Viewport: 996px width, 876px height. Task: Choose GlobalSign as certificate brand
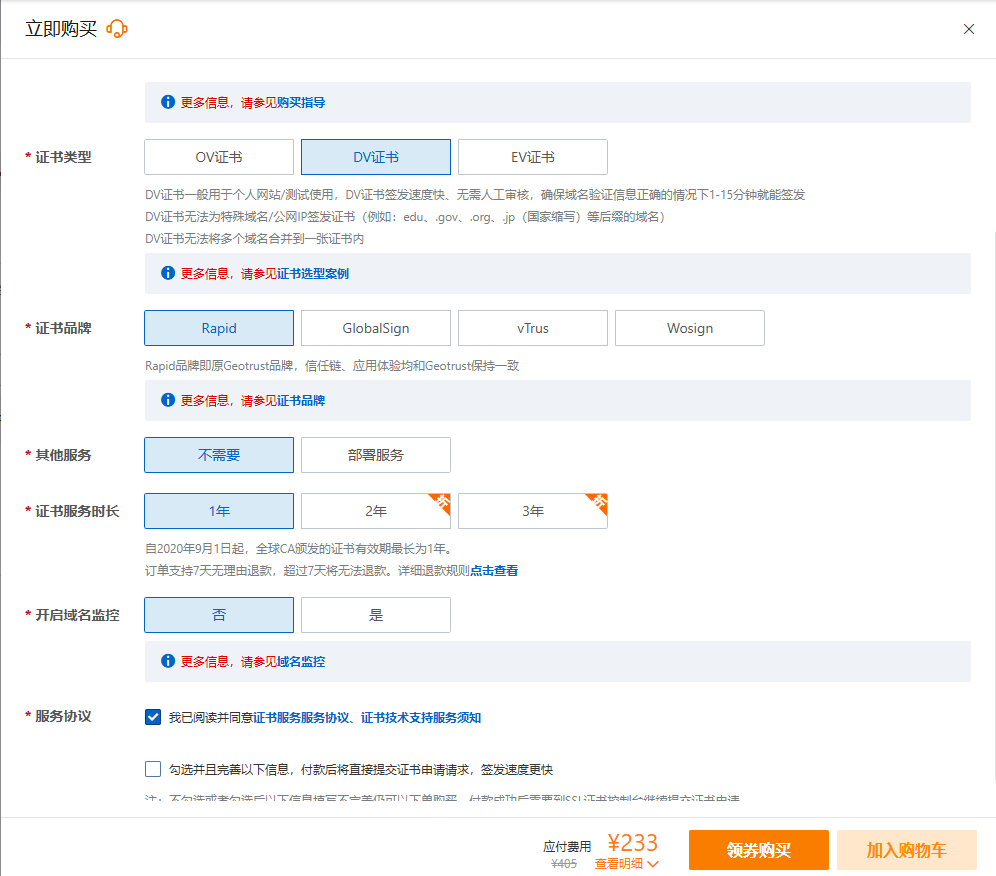(376, 328)
